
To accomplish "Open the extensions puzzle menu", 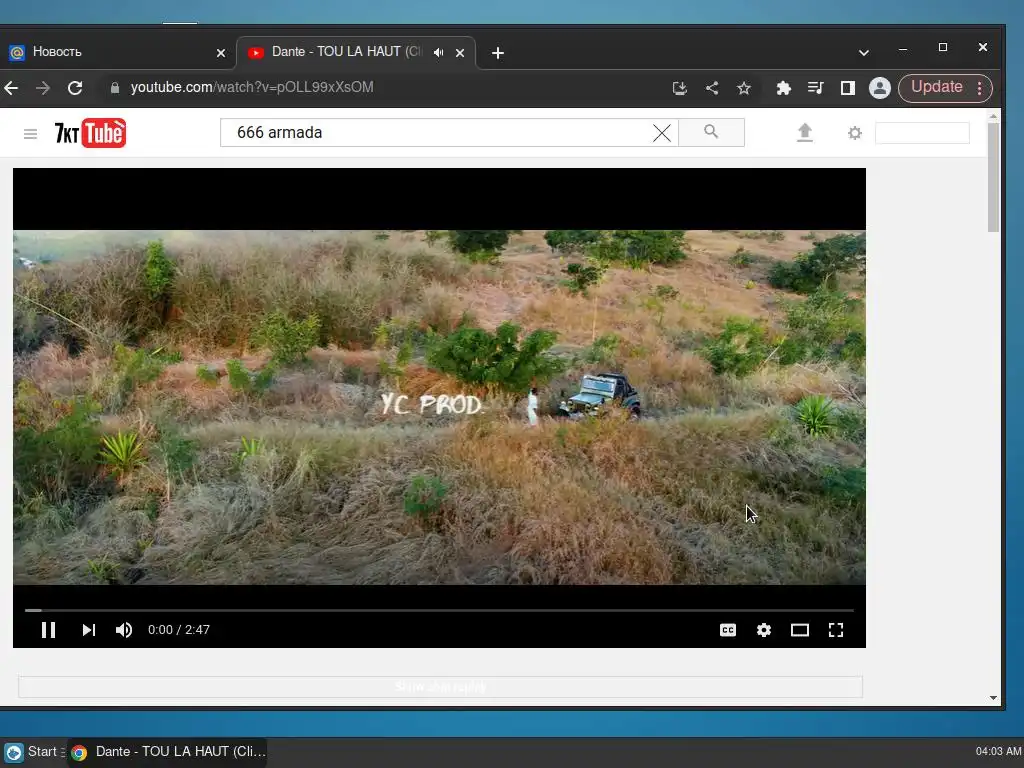I will click(783, 88).
